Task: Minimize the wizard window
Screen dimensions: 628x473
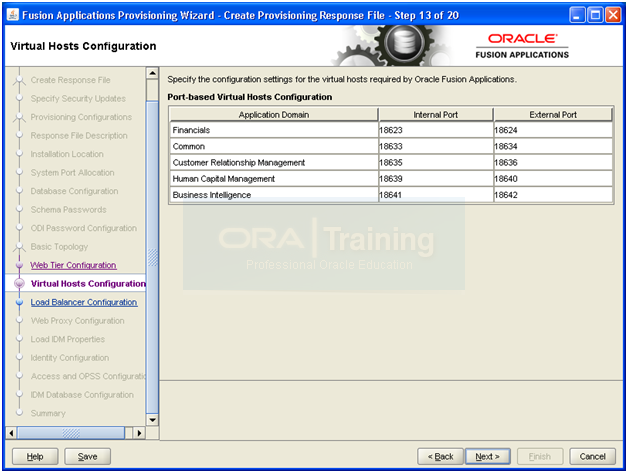Action: point(577,15)
